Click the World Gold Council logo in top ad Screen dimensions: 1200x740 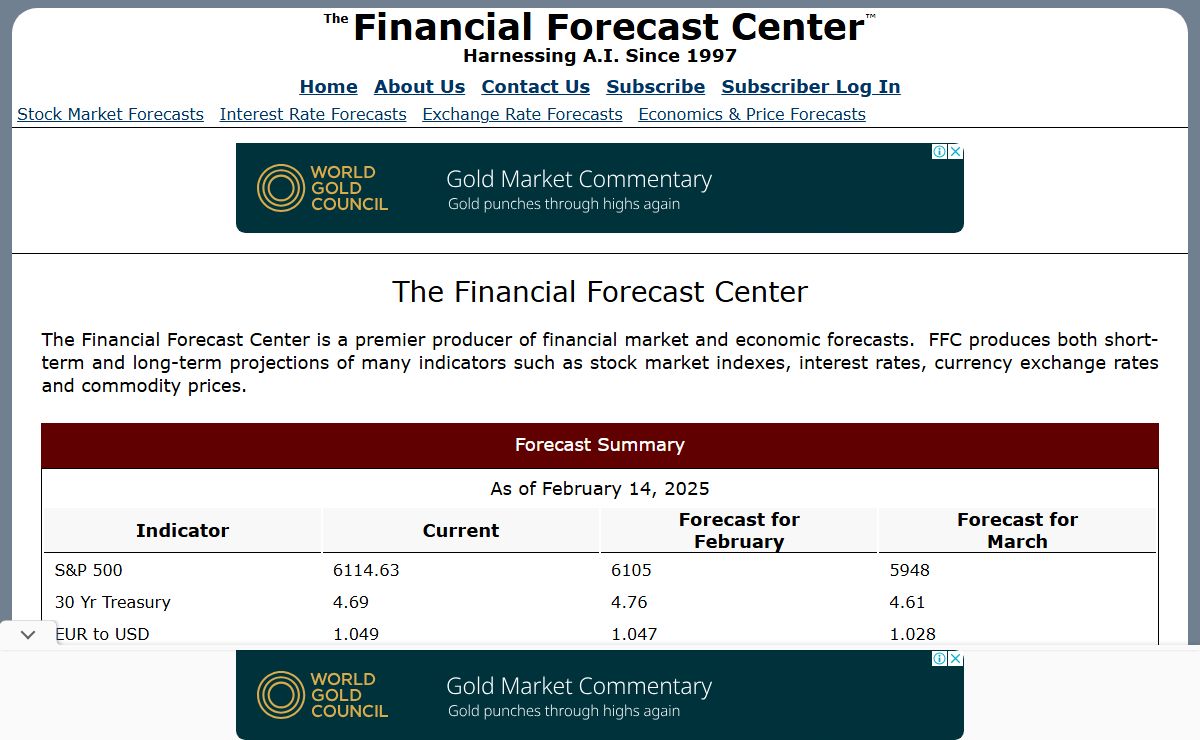322,188
